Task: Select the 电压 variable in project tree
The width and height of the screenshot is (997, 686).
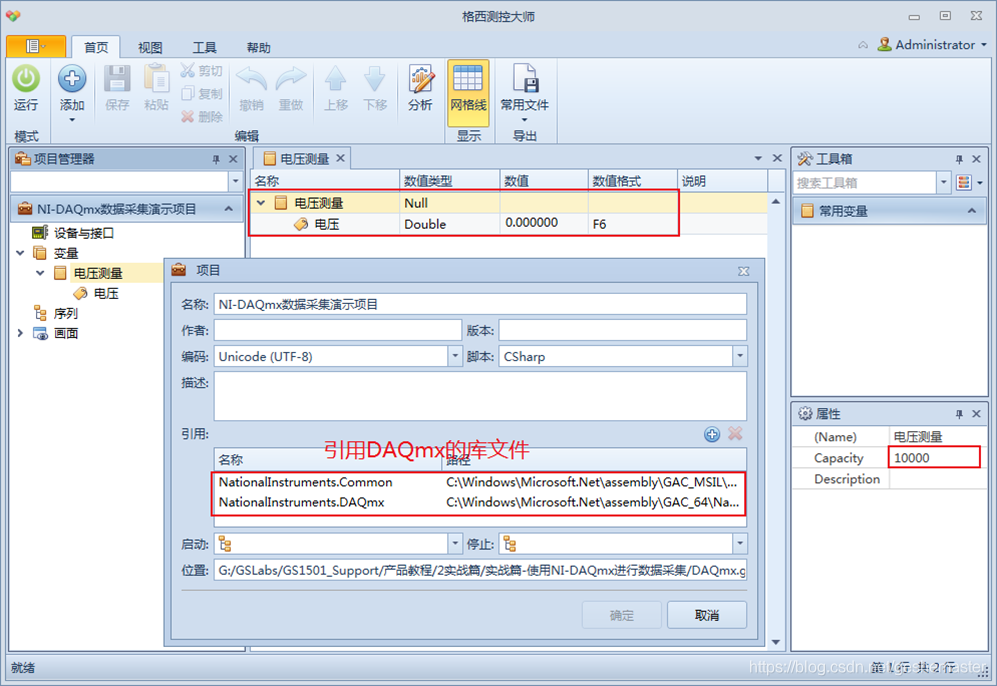Action: (x=106, y=293)
